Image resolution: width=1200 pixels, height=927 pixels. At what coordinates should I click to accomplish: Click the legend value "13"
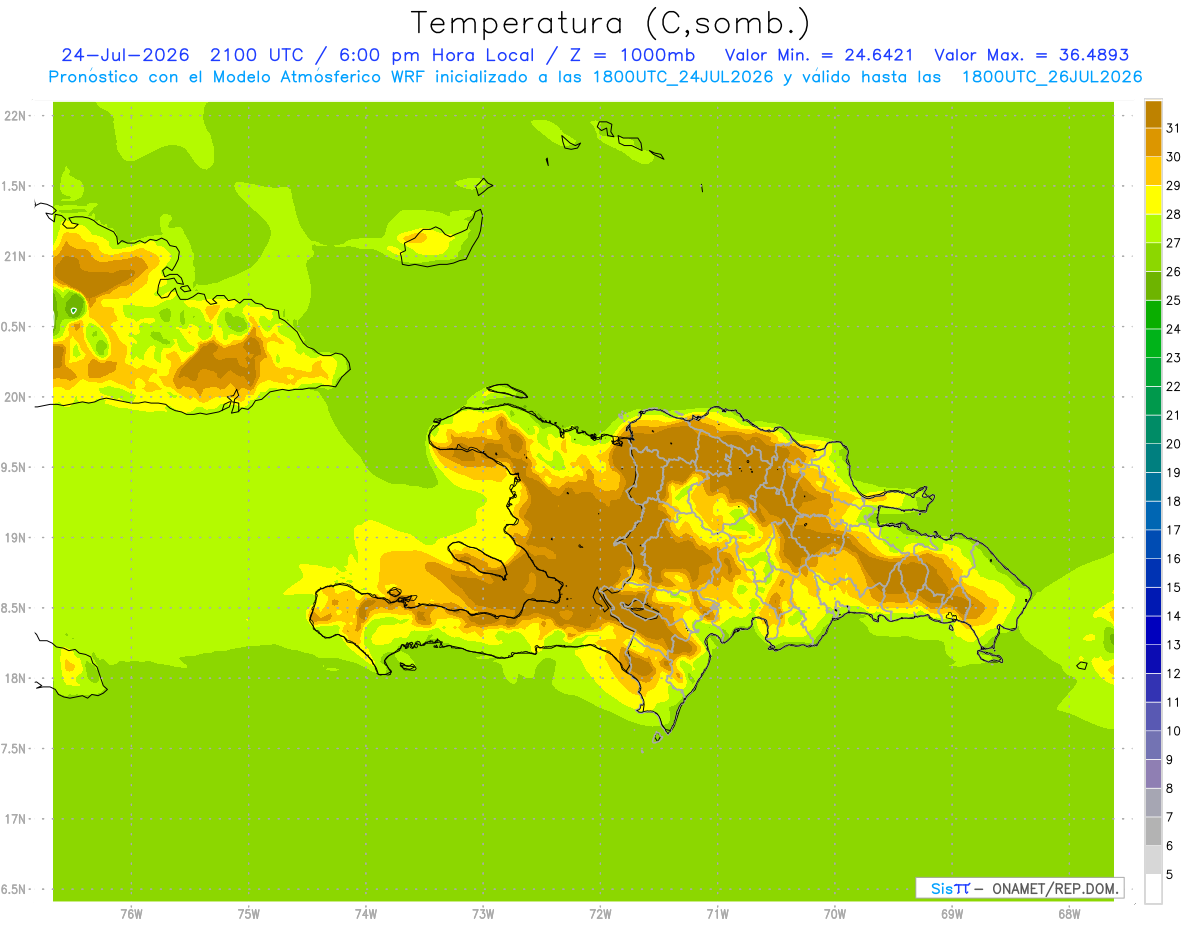coord(1174,644)
